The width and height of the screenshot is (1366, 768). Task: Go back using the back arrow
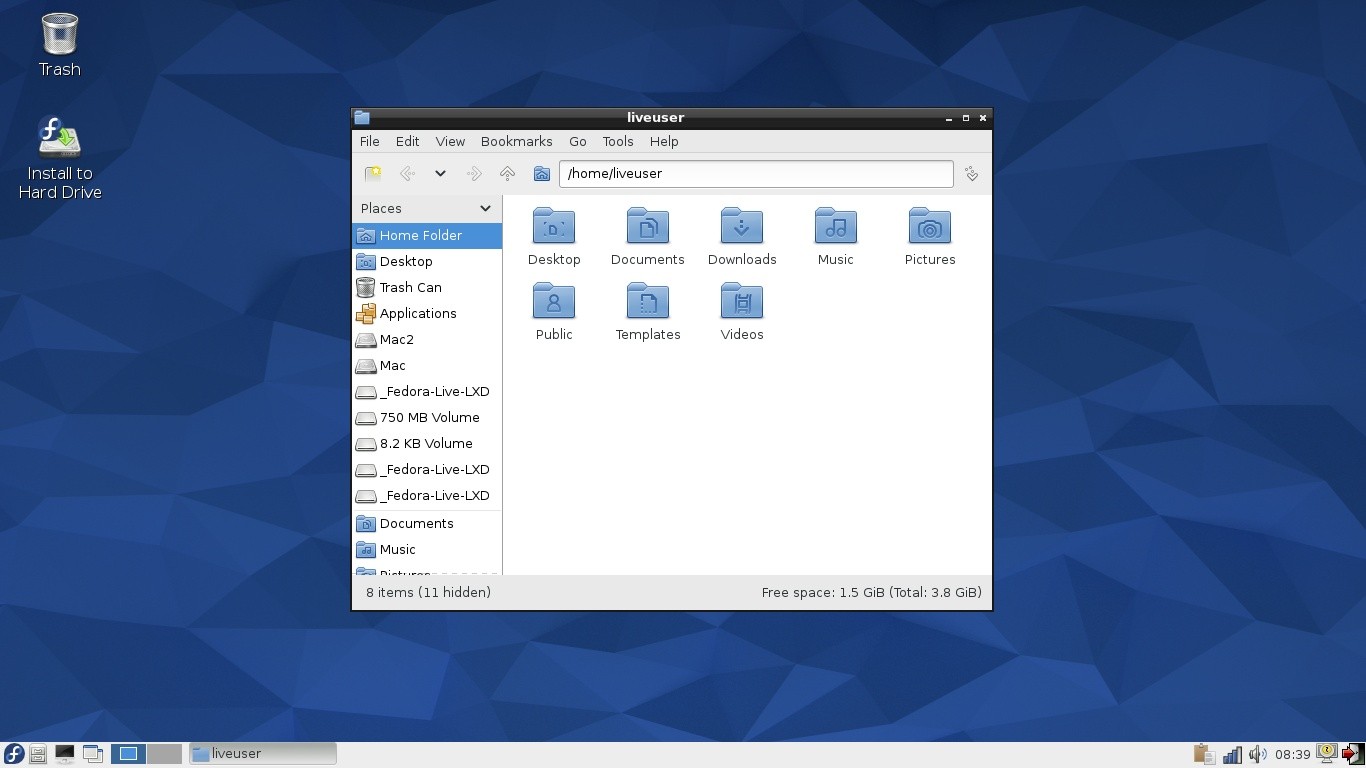click(x=407, y=174)
